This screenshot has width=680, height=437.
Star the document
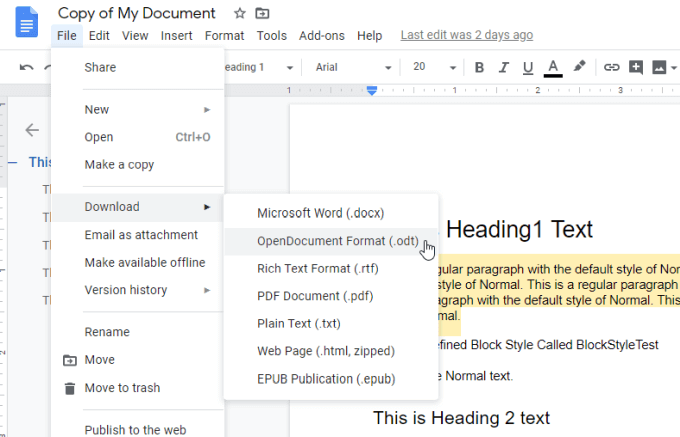239,14
